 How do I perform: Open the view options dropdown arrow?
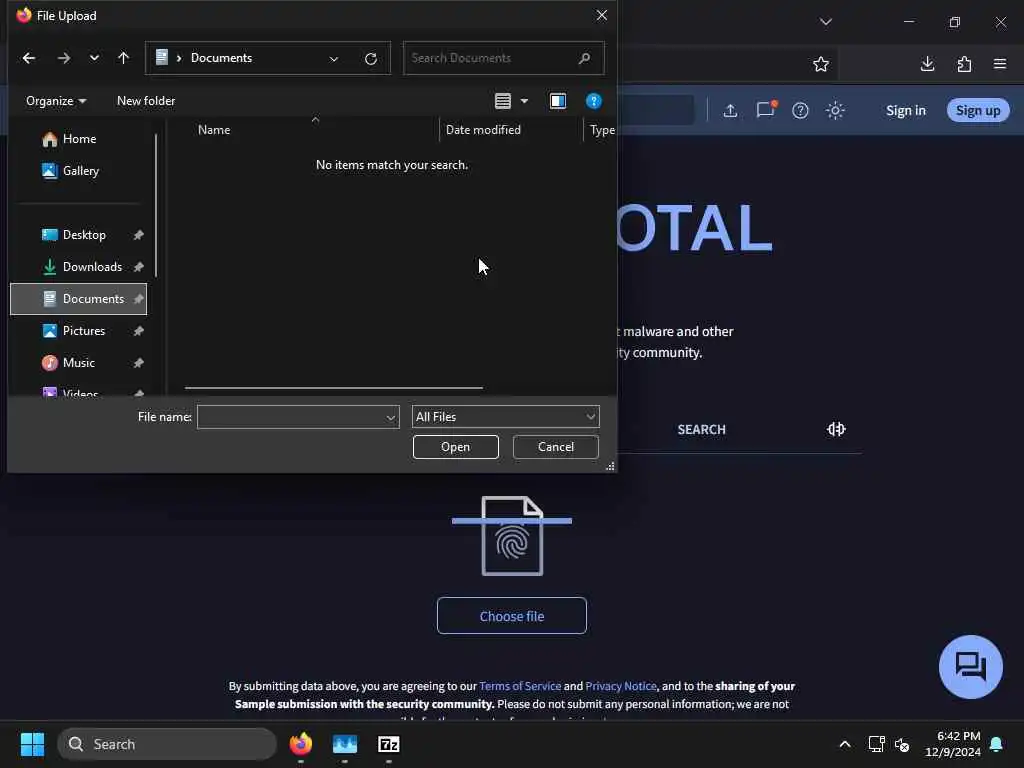coord(524,101)
